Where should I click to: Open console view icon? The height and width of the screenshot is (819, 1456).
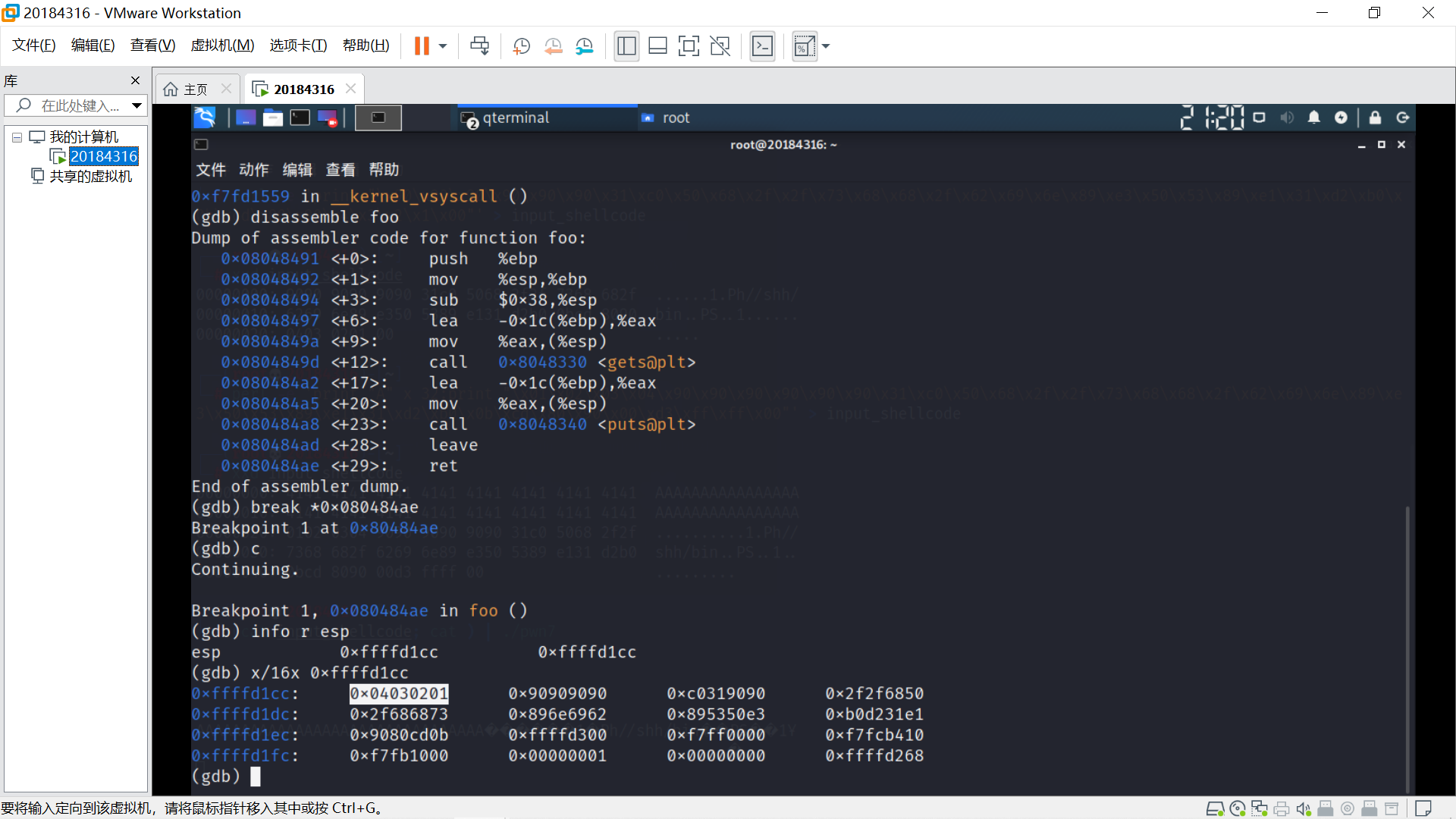pyautogui.click(x=762, y=46)
